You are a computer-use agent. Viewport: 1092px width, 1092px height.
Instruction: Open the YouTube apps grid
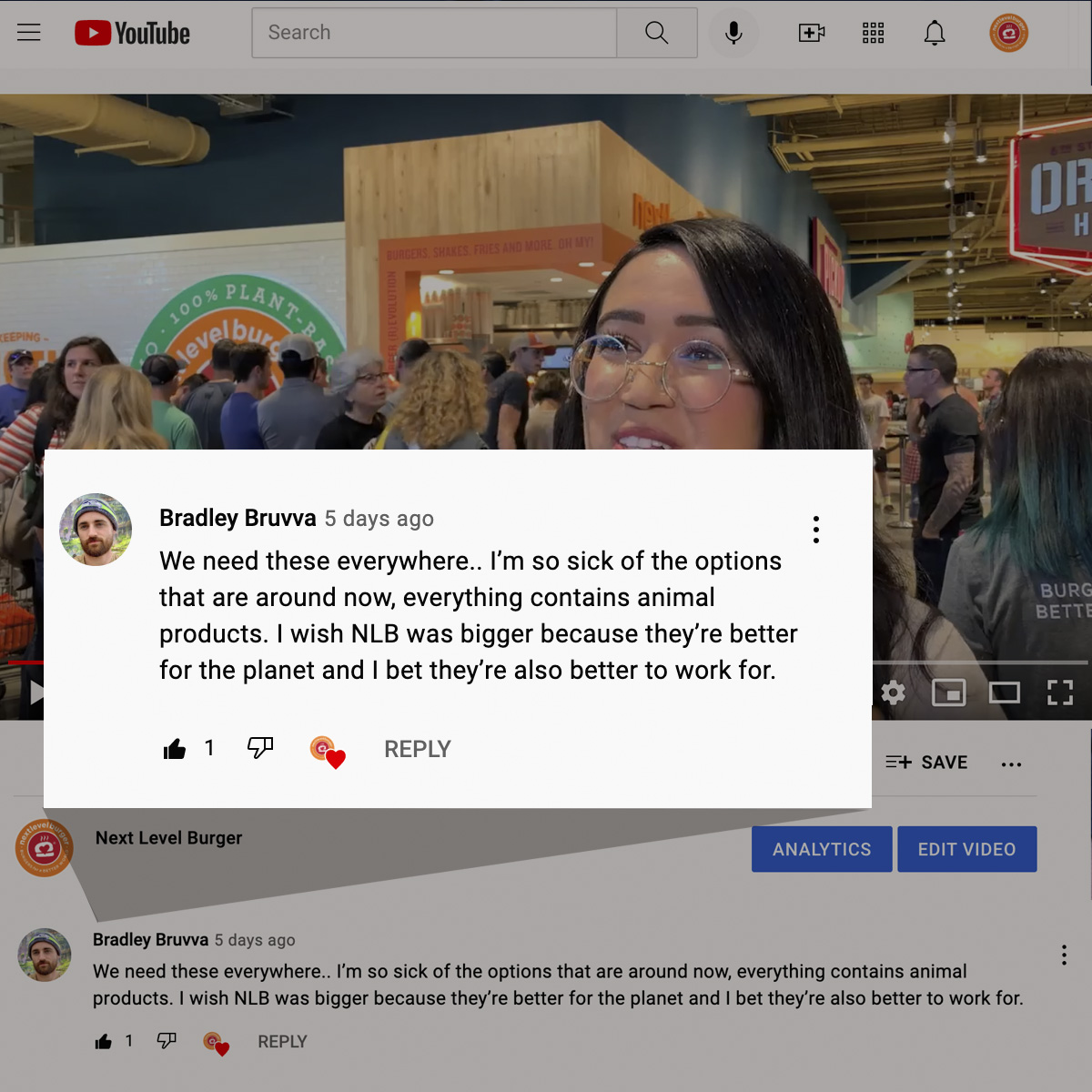[x=874, y=33]
